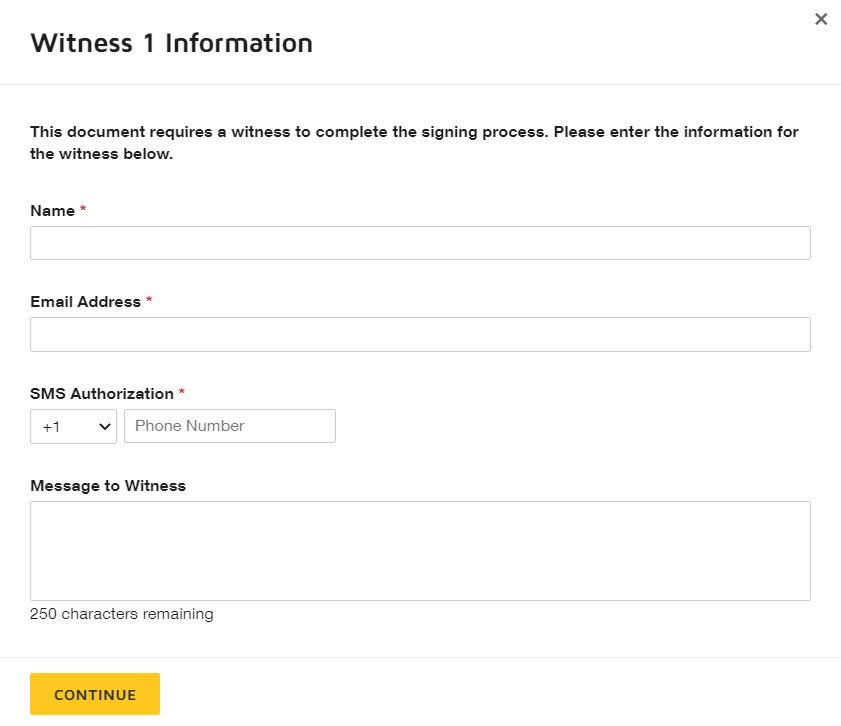Dismiss the dialog with the X icon
The width and height of the screenshot is (842, 726).
tap(821, 18)
